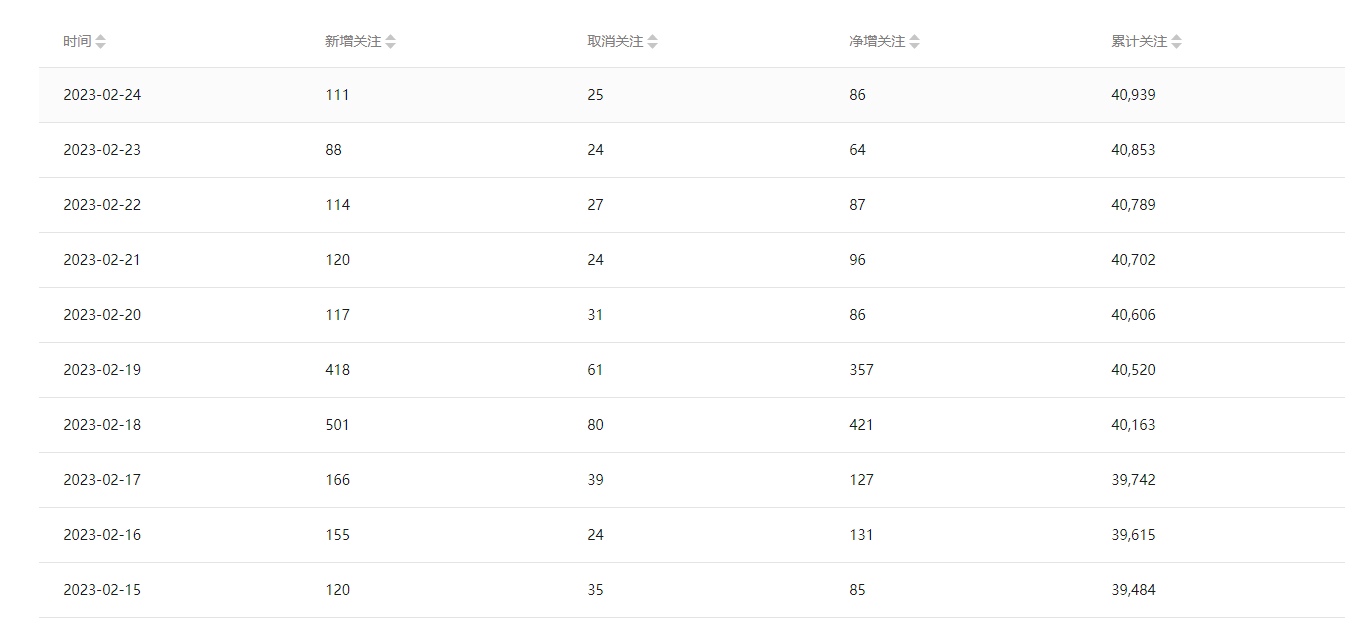This screenshot has width=1345, height=620.
Task: Click new followers value 501
Action: (337, 425)
